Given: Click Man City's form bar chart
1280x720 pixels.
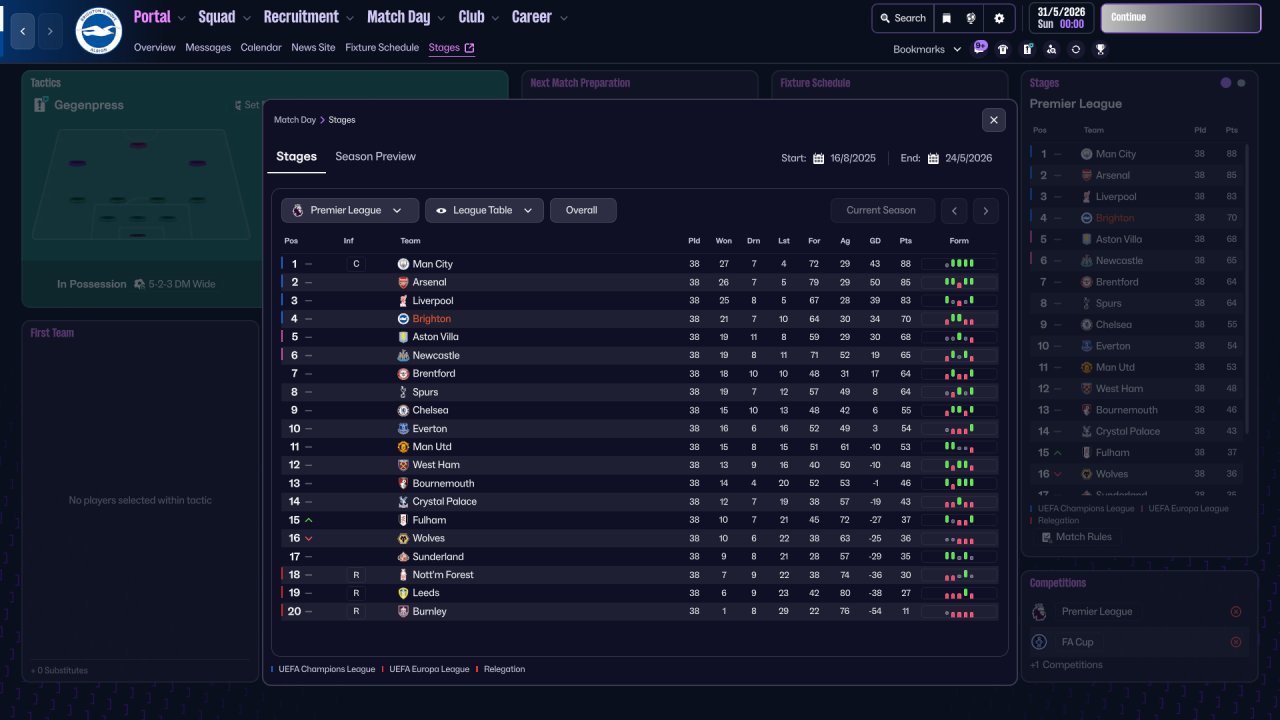Looking at the screenshot, I should point(959,264).
